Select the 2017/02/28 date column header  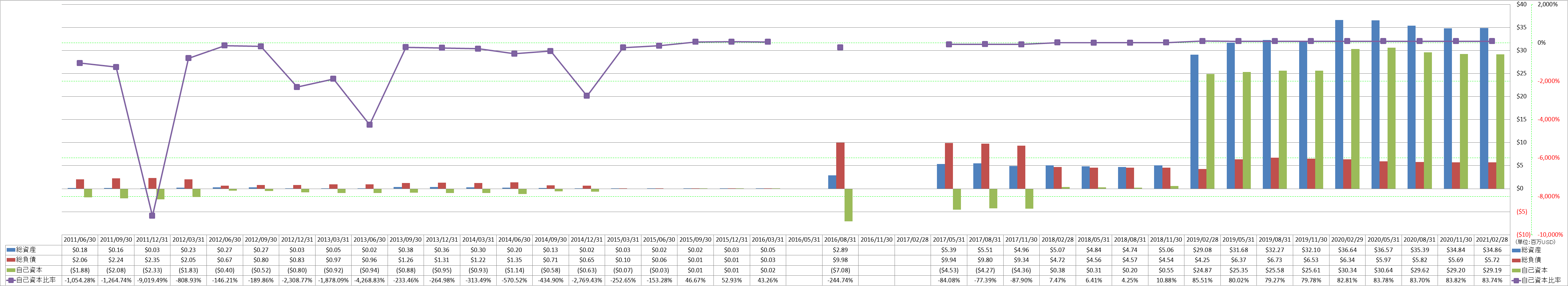tap(913, 240)
